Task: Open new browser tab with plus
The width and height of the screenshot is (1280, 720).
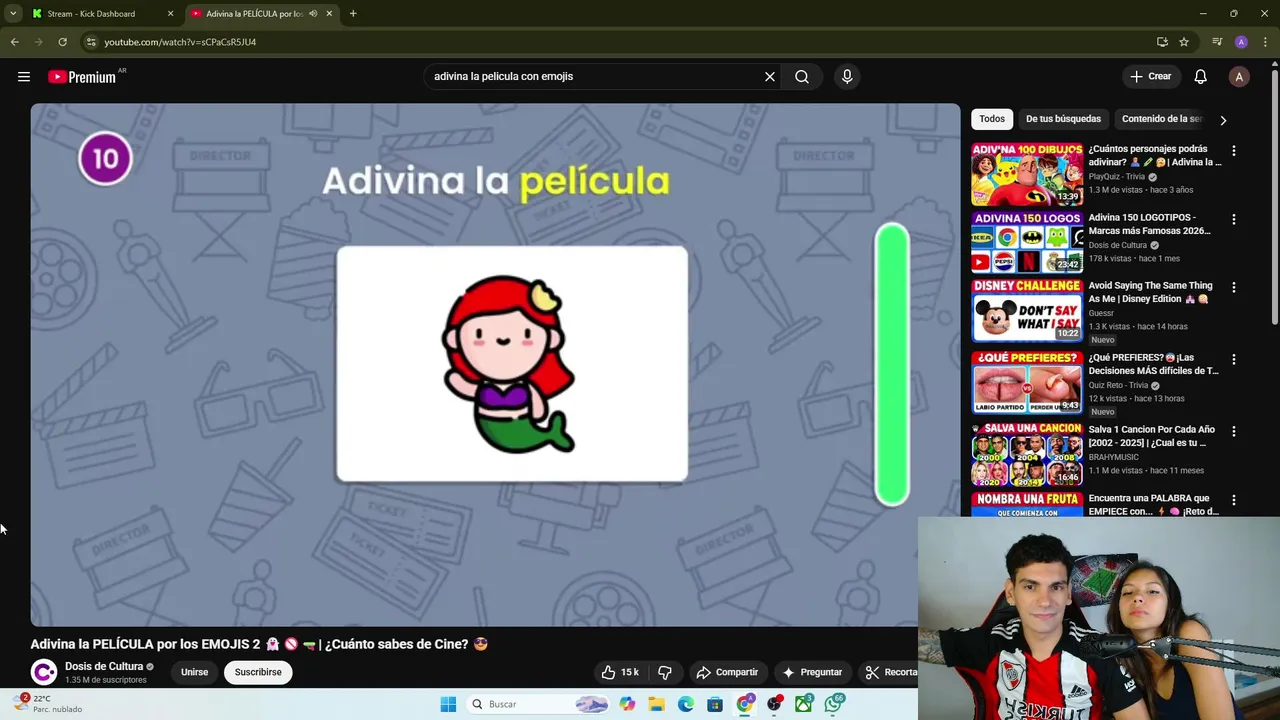Action: click(353, 14)
